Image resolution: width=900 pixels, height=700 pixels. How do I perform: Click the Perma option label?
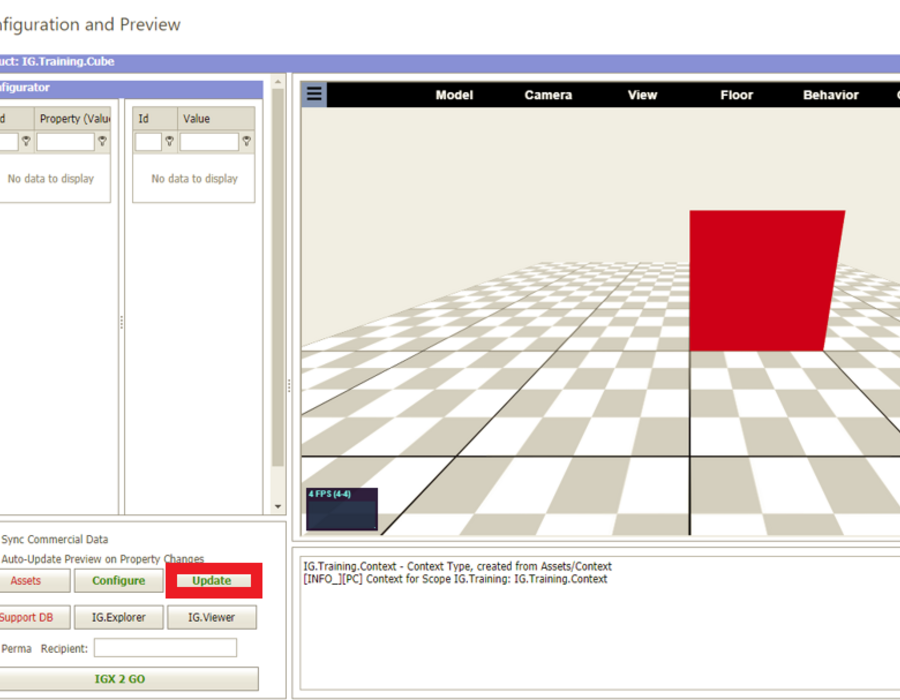point(16,648)
